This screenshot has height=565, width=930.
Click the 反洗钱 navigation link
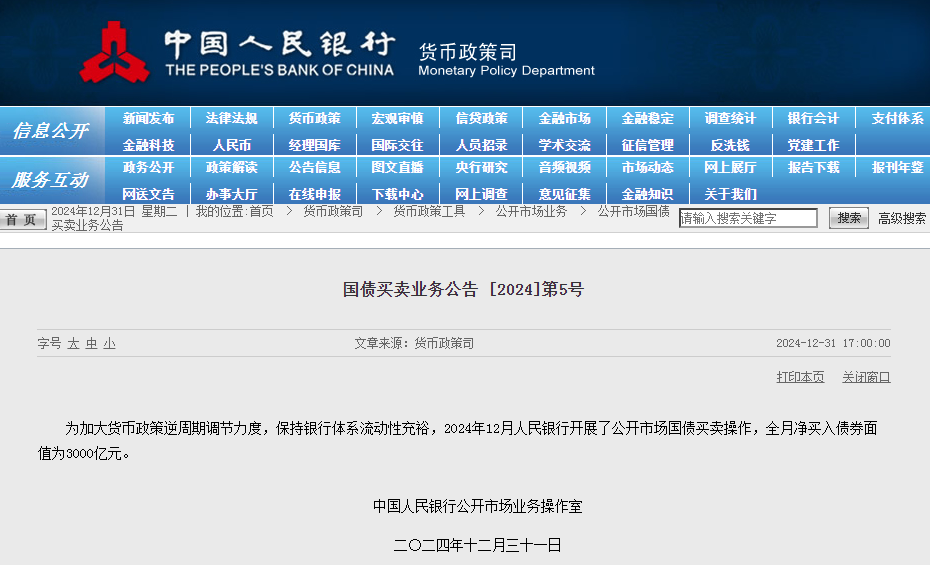730,145
